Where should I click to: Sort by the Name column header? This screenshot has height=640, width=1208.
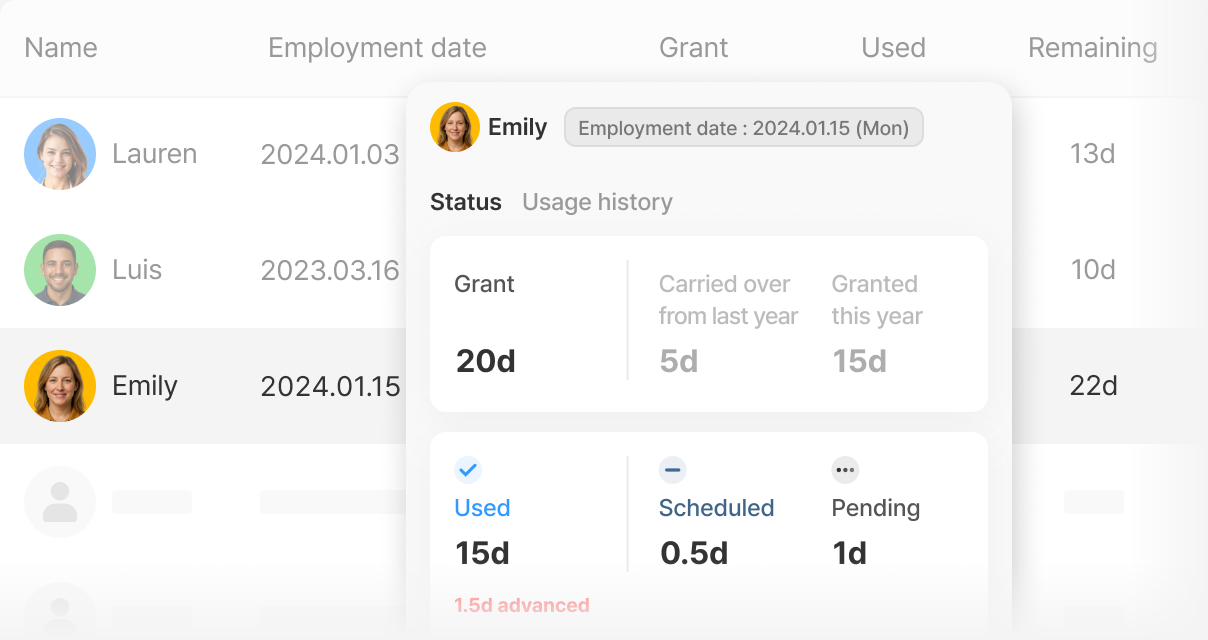pos(61,47)
